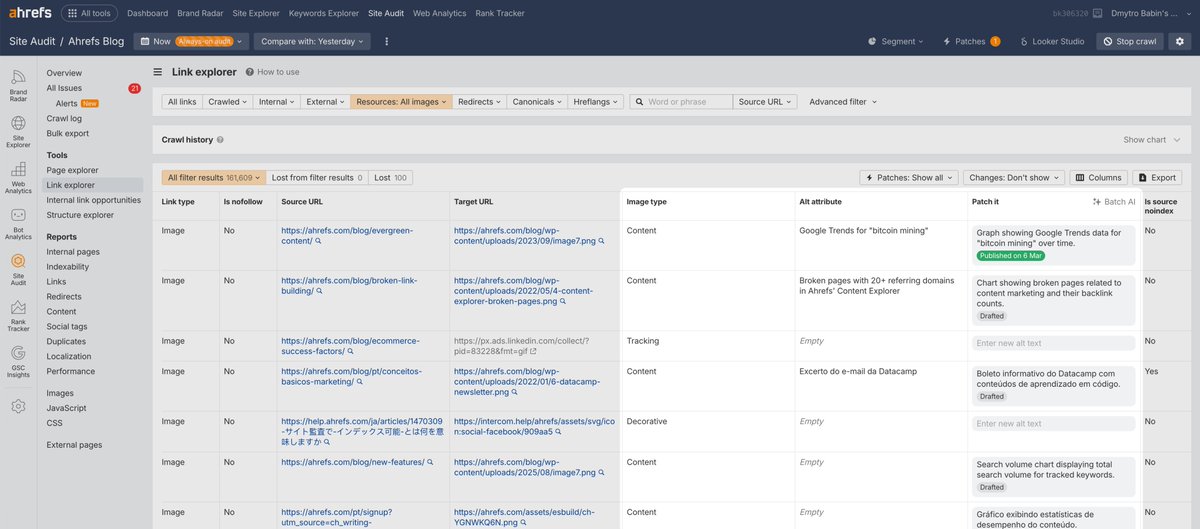This screenshot has width=1200, height=529.
Task: Inspect the evergreen-content source URL magnifier icon
Action: point(318,241)
